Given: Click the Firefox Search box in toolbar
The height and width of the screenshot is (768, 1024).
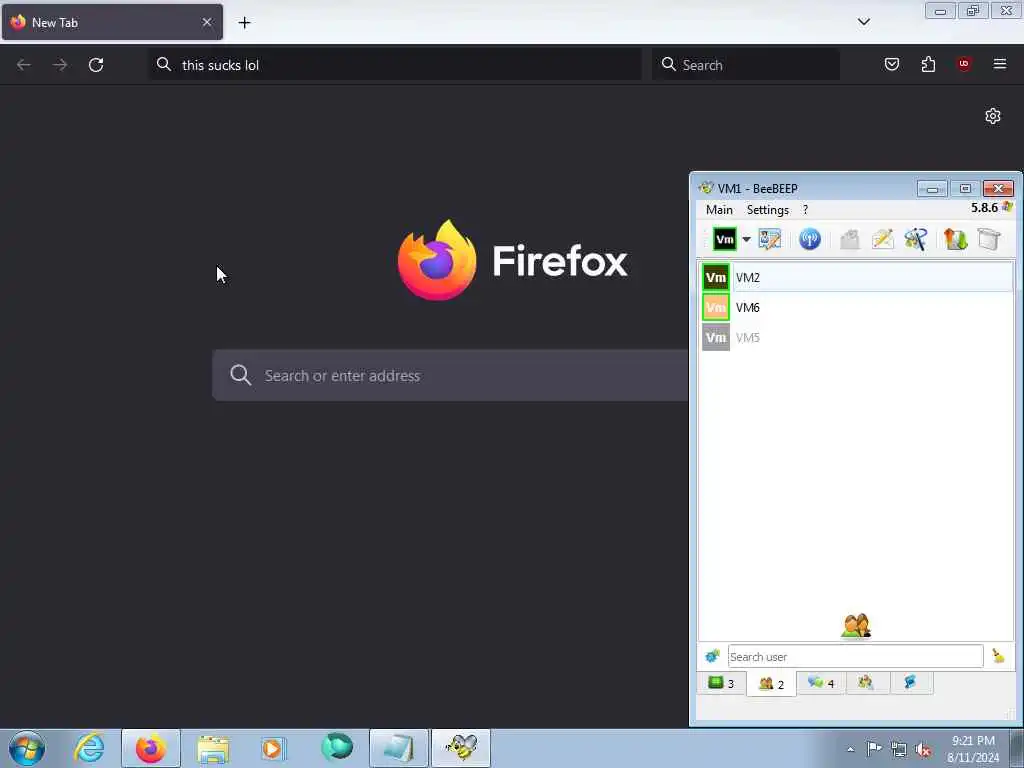Looking at the screenshot, I should coord(746,65).
